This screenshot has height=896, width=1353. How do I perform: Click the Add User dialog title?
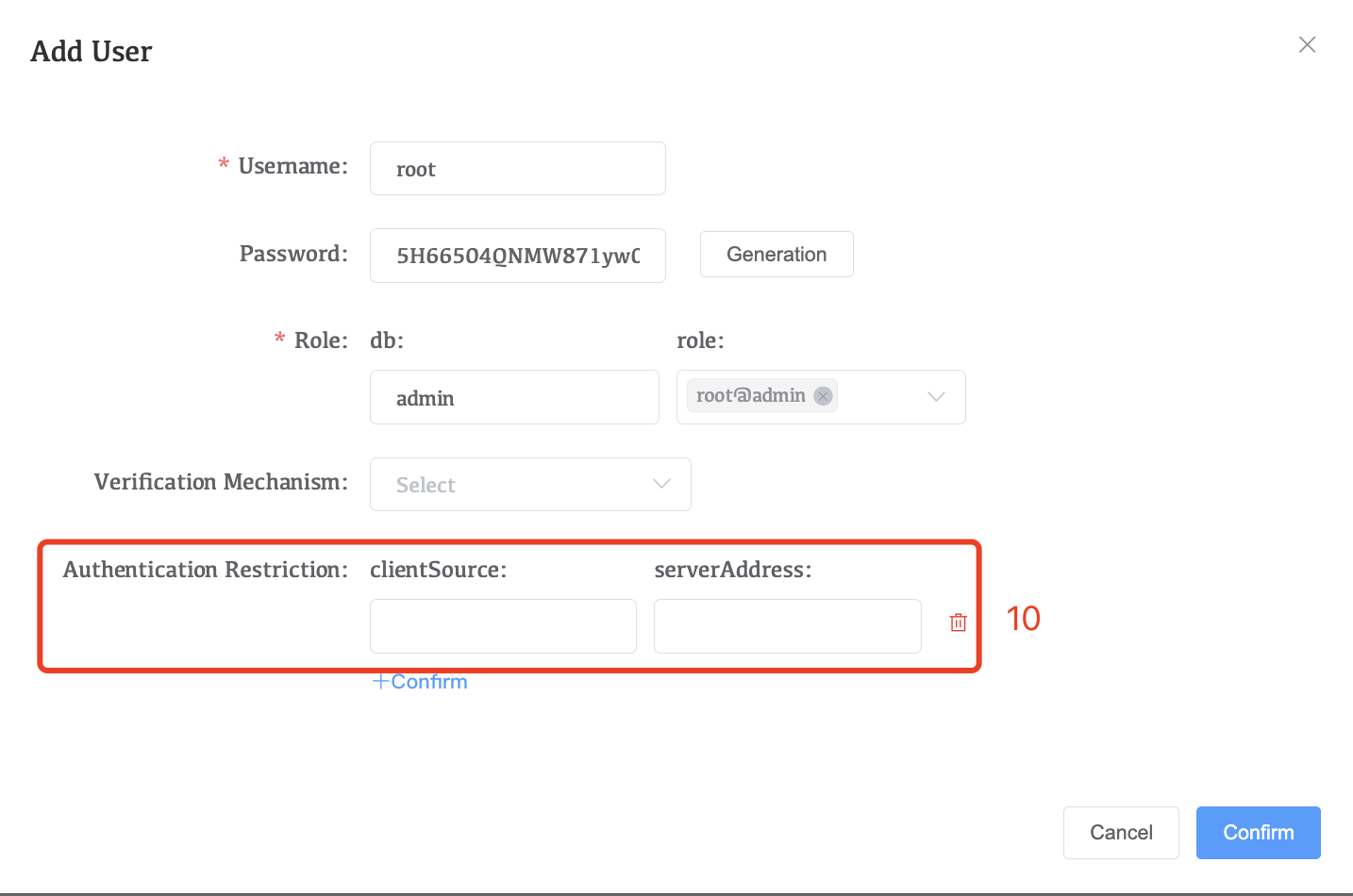click(x=92, y=51)
